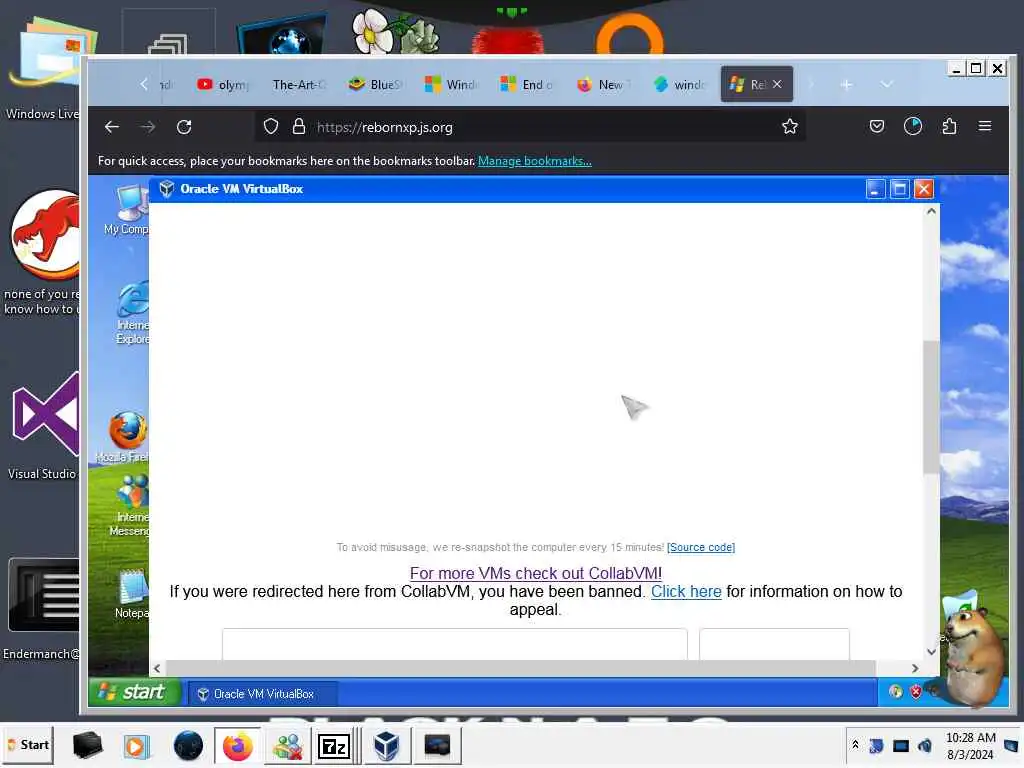Switch to the Wind Microsoft tab
This screenshot has height=768, width=1024.
point(451,84)
